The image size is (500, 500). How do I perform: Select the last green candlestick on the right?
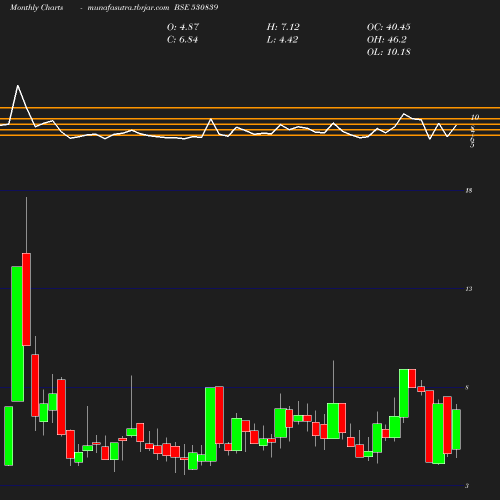point(456,429)
